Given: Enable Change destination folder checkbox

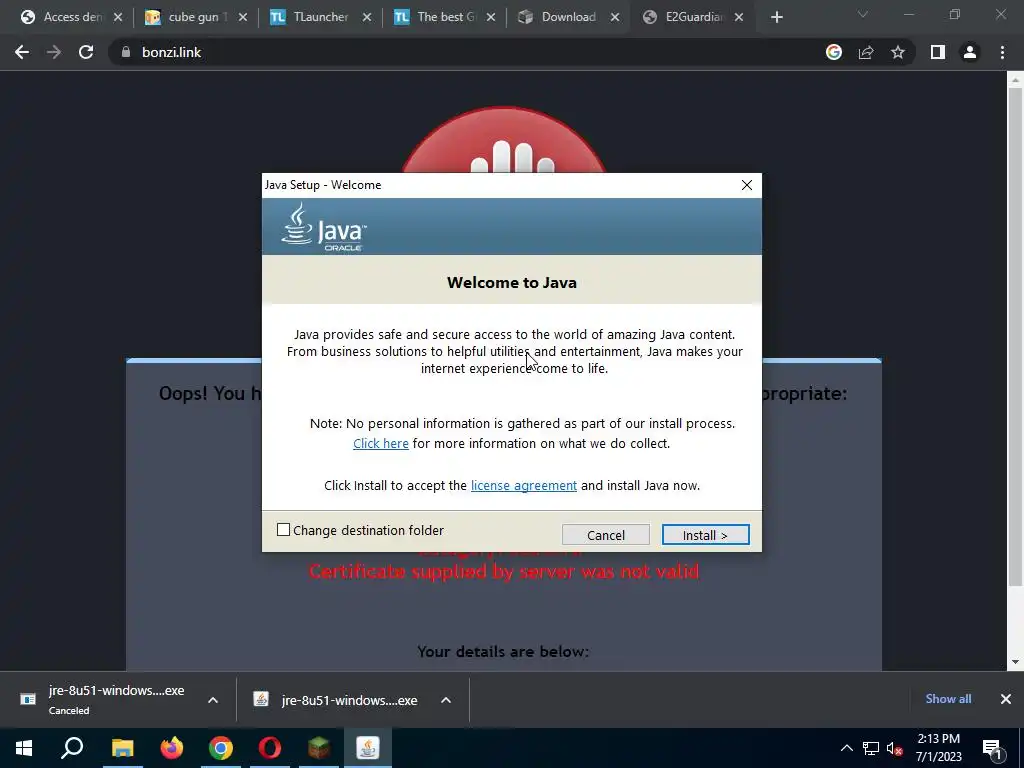Looking at the screenshot, I should [x=283, y=530].
